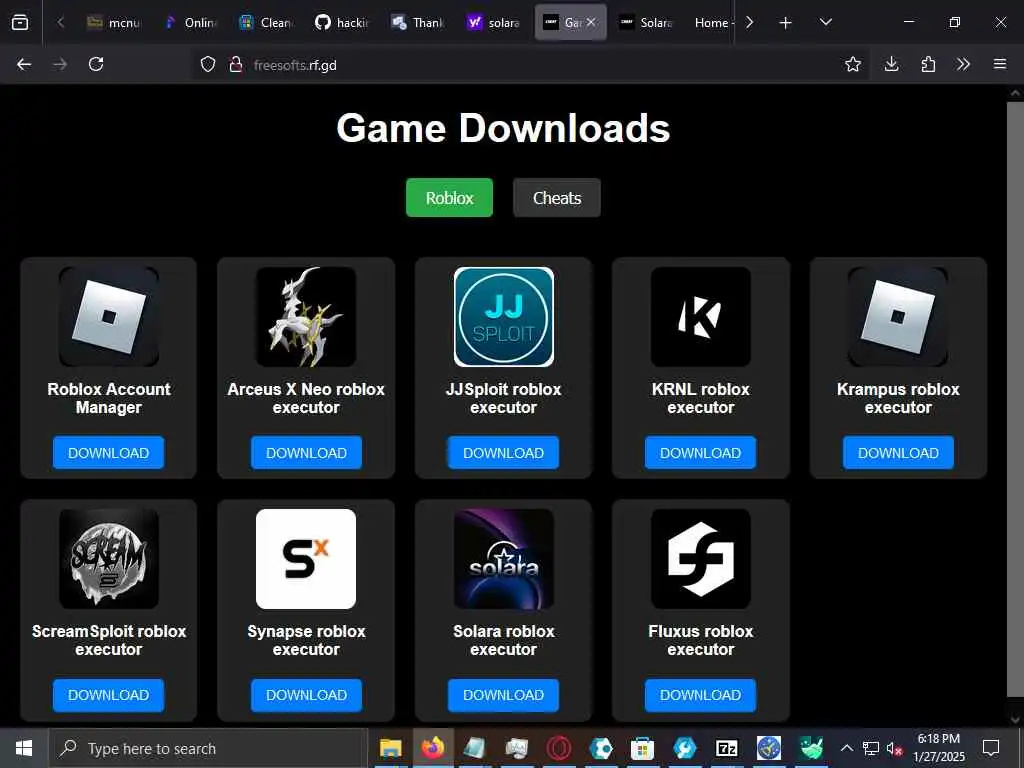Switch to the mcnu tab
Viewport: 1024px width, 768px height.
click(114, 22)
